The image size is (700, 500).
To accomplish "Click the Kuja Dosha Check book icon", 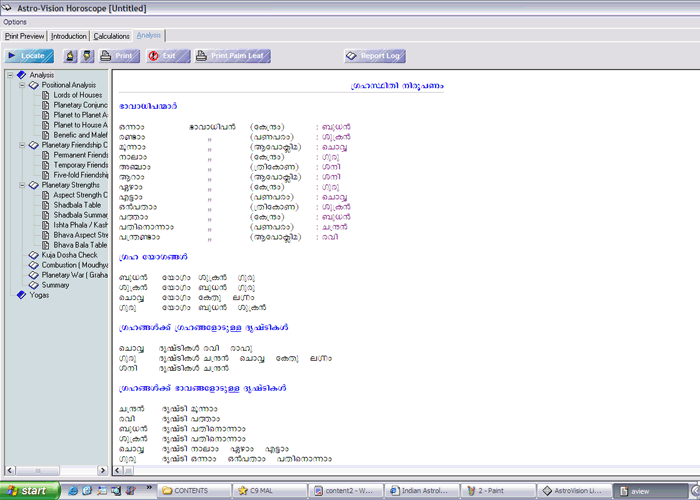I will click(33, 255).
